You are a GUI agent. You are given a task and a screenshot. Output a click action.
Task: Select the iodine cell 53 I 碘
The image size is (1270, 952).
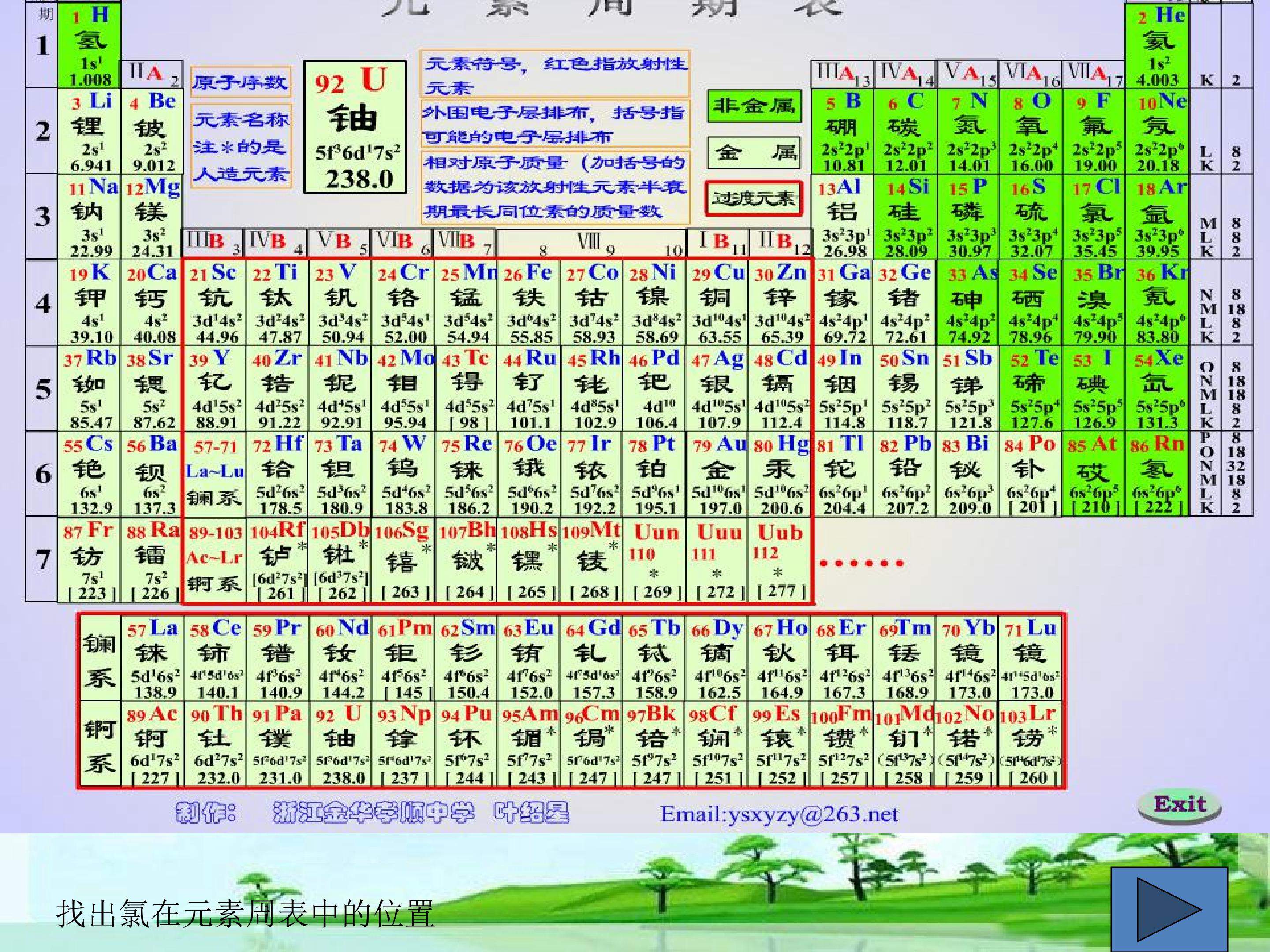(x=1094, y=388)
